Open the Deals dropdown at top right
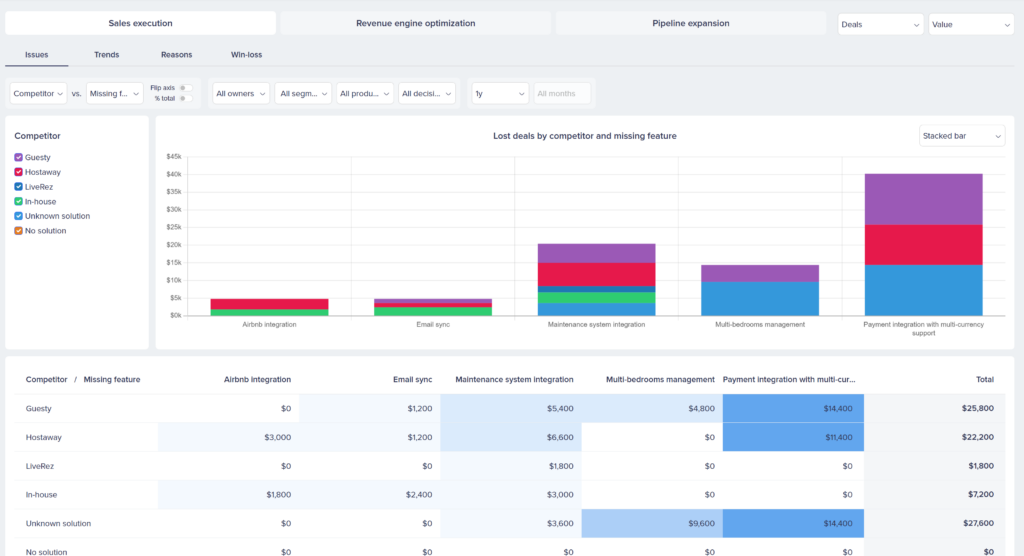This screenshot has height=556, width=1024. (880, 24)
